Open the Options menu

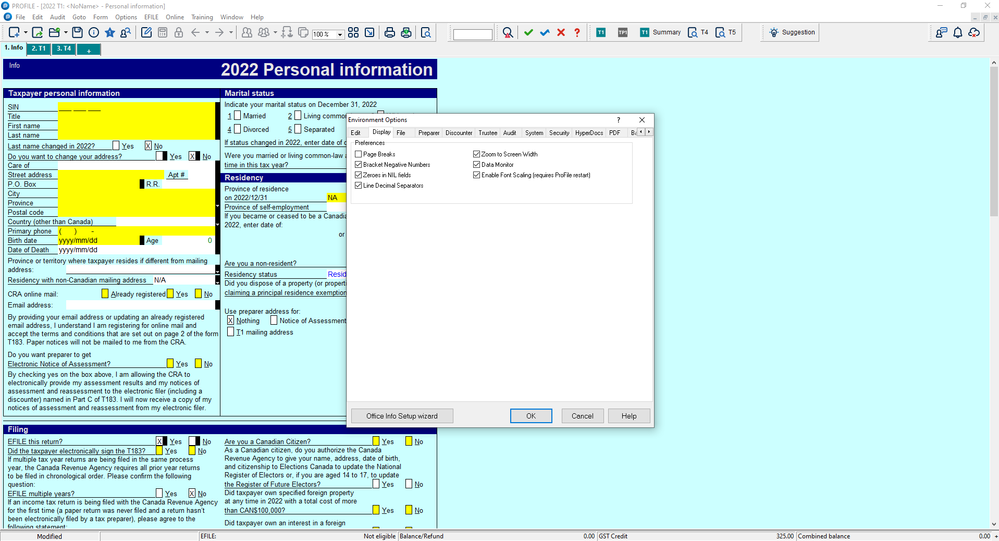pos(126,17)
